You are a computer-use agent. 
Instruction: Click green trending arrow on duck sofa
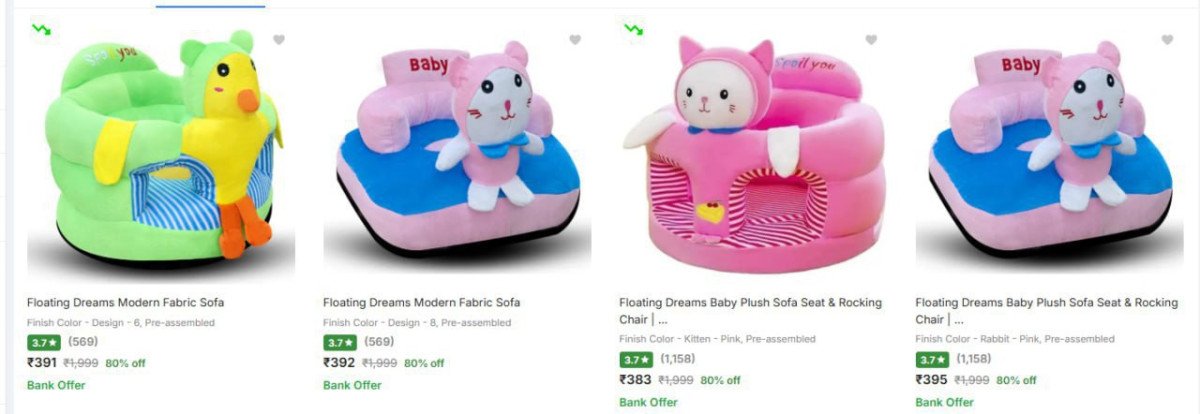[41, 29]
